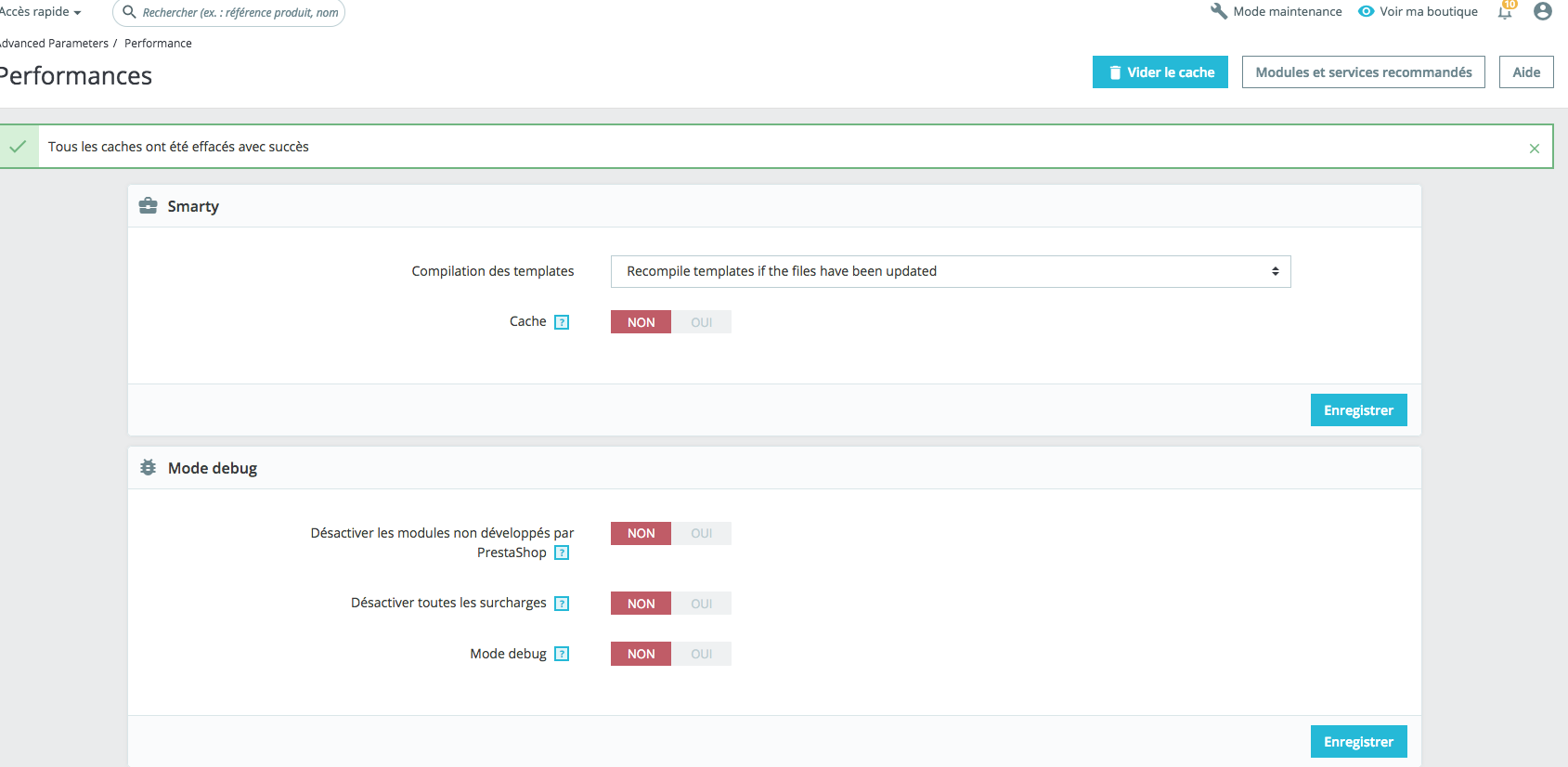This screenshot has height=767, width=1568.
Task: Open help tooltip for Mode debug option
Action: pos(562,654)
